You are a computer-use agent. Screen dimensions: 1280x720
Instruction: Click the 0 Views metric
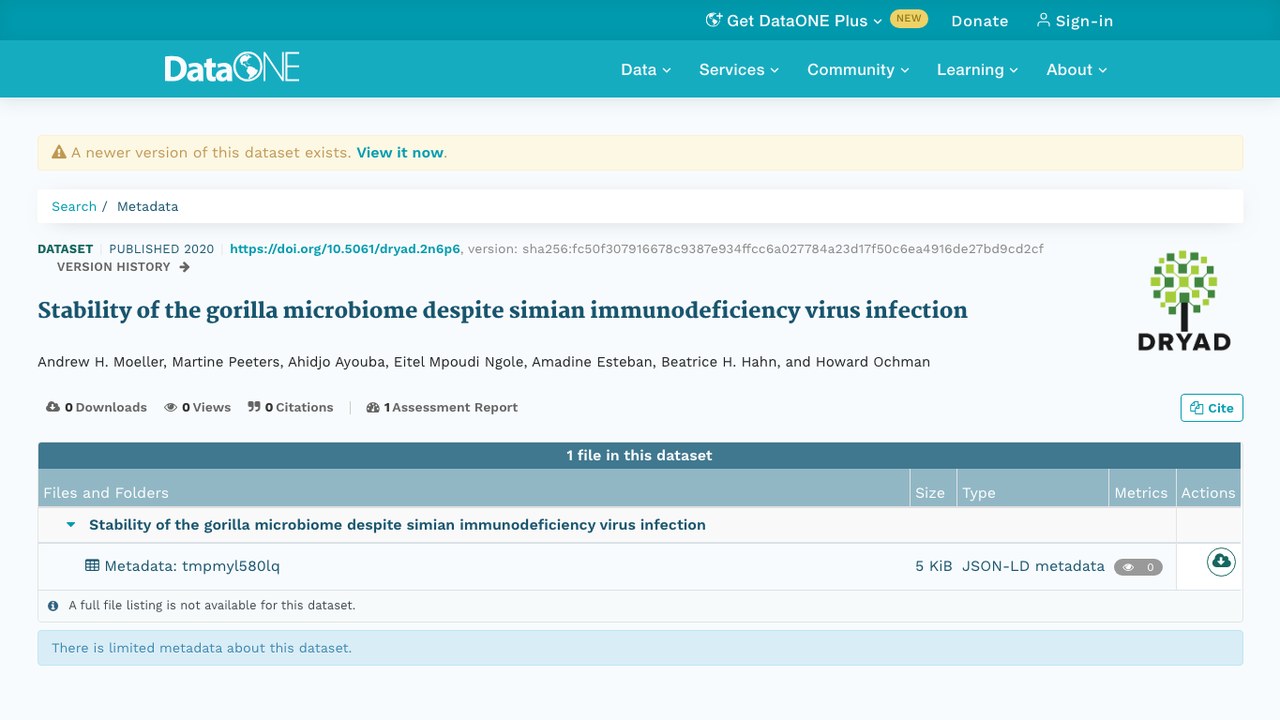click(197, 407)
